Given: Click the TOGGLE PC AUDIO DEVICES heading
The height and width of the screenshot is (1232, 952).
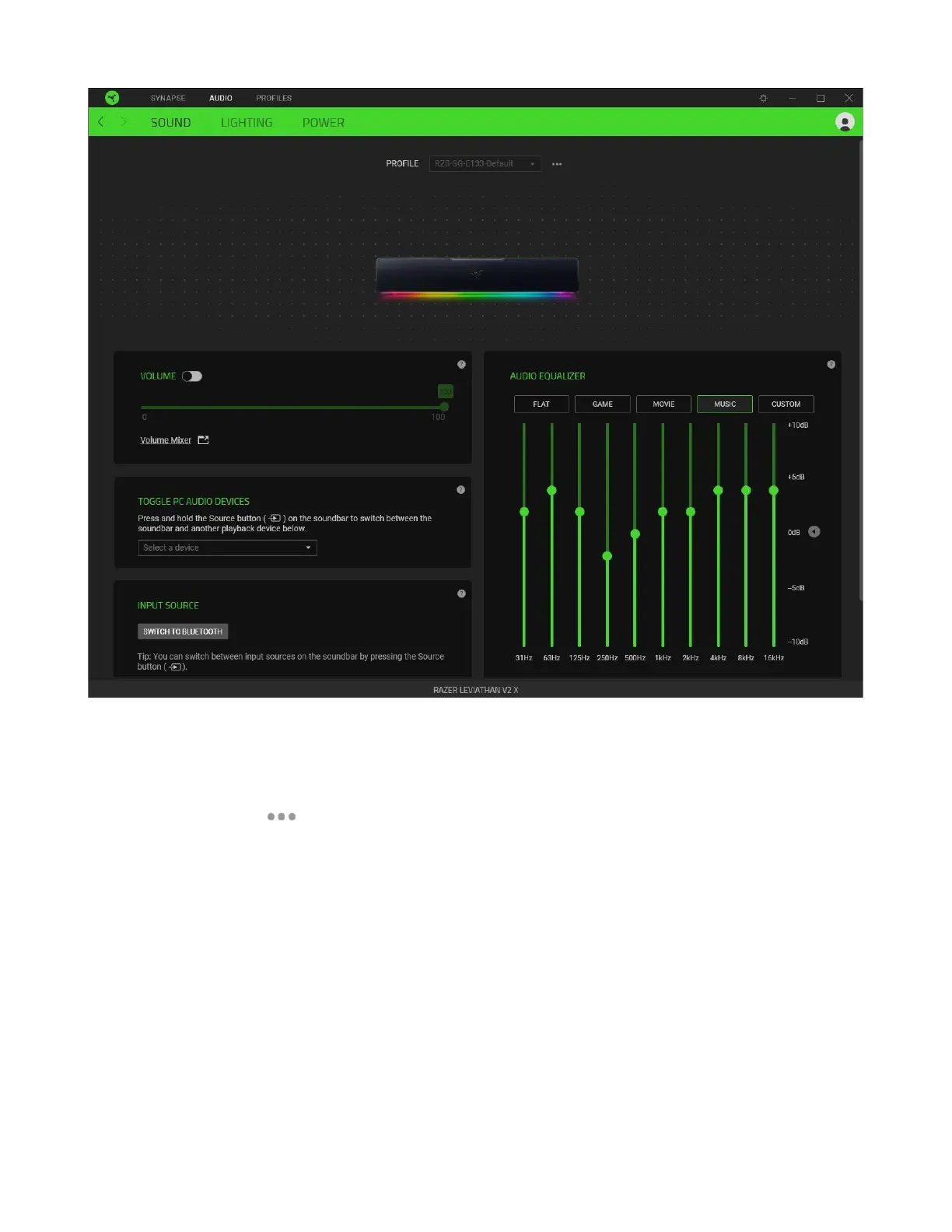Looking at the screenshot, I should click(194, 502).
